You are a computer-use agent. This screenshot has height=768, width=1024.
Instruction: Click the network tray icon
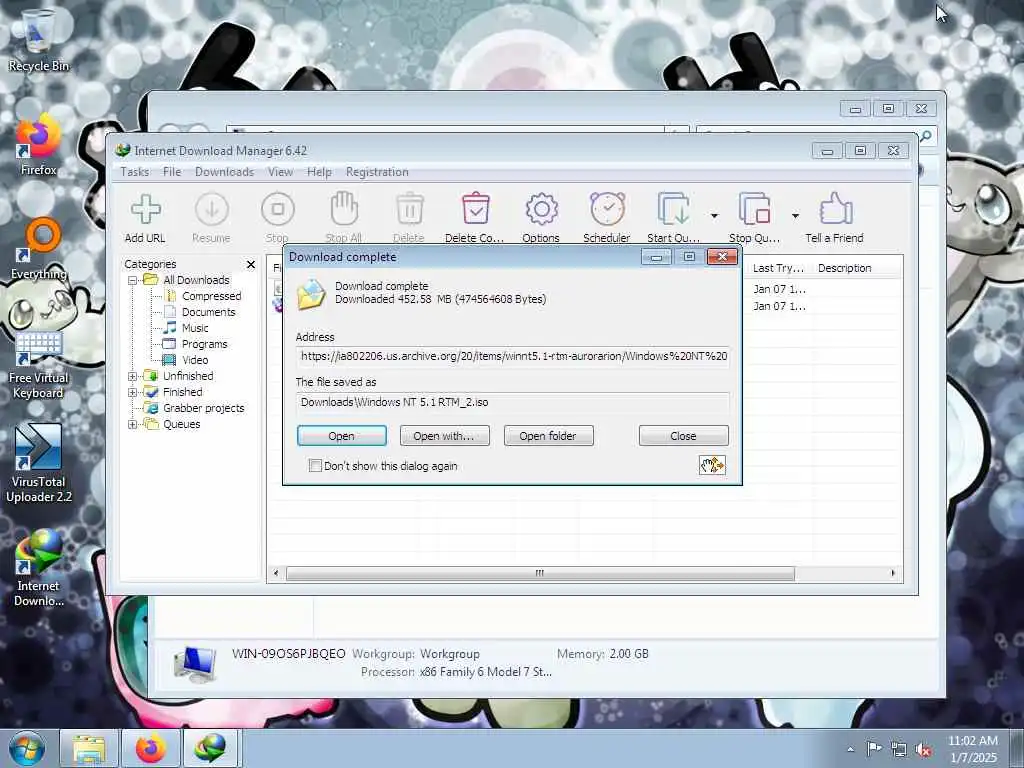pos(899,749)
